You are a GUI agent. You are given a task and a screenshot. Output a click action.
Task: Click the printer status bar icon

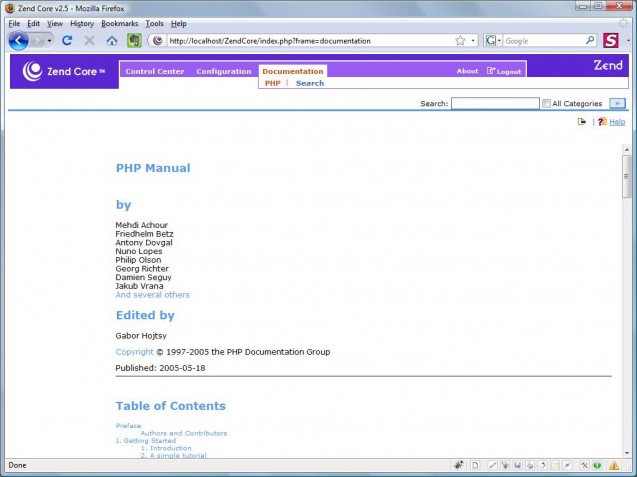point(530,465)
